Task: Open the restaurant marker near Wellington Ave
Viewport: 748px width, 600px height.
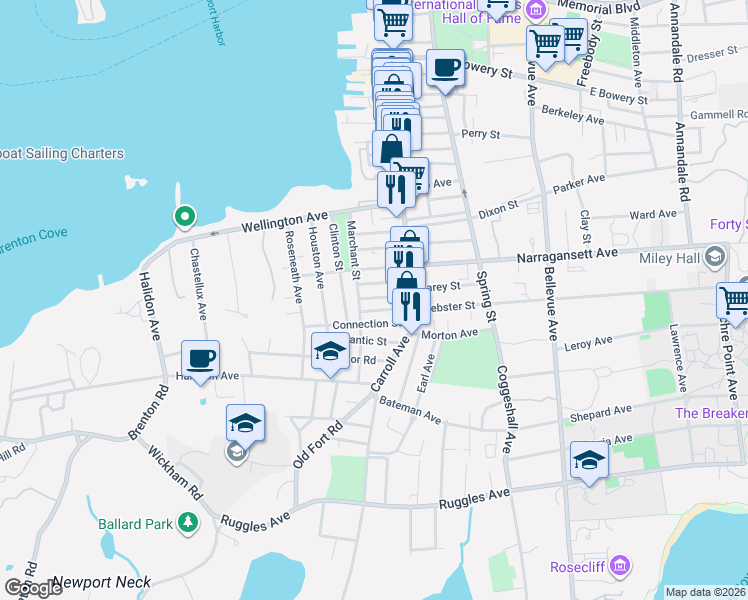Action: [x=396, y=190]
